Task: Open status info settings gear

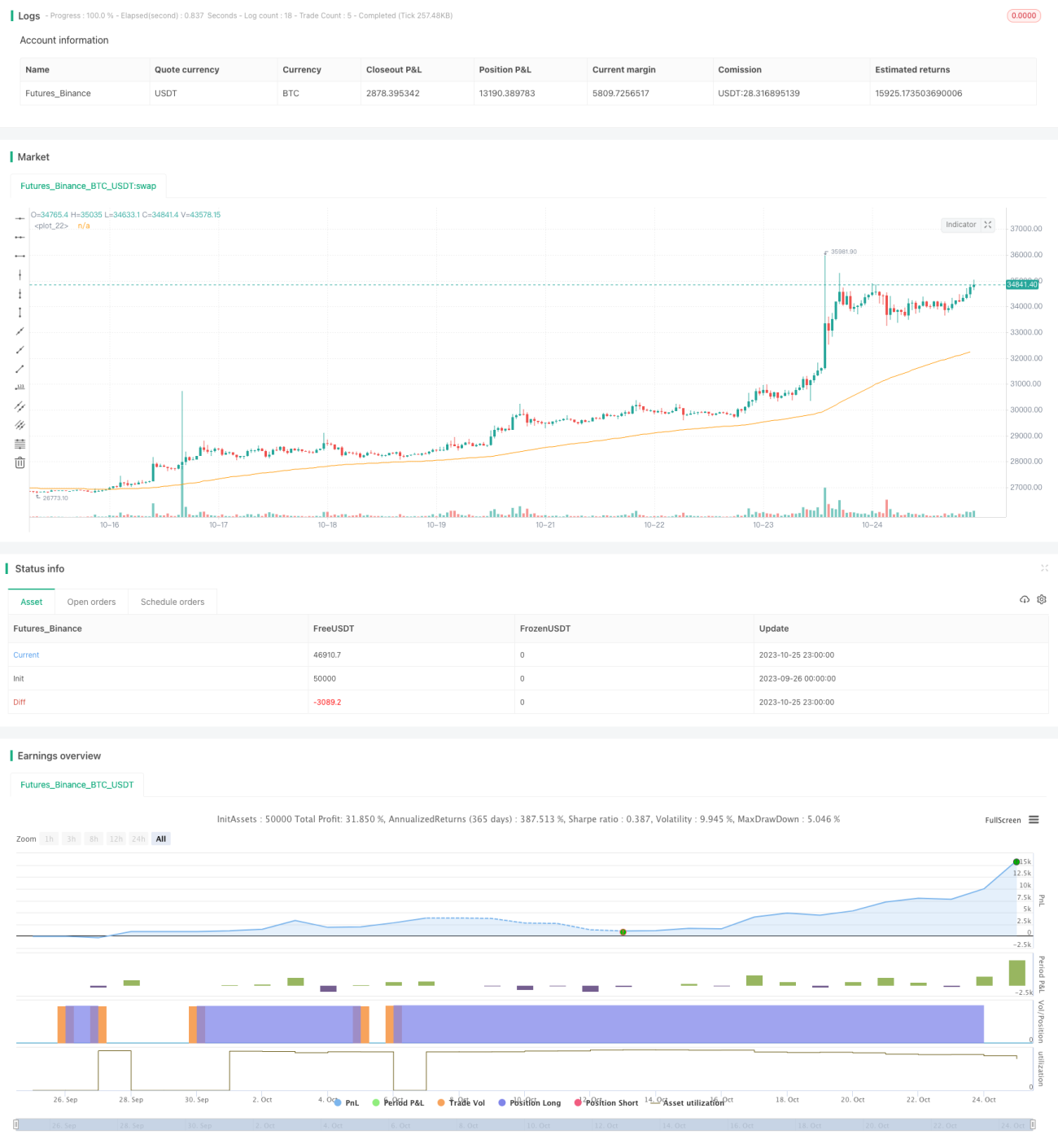Action: 1042,599
